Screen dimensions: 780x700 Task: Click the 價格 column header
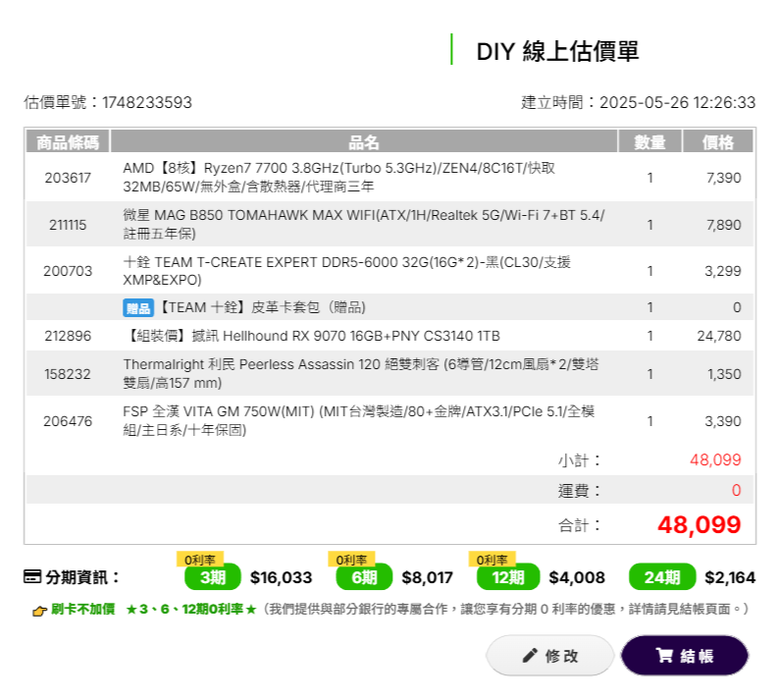tap(718, 142)
